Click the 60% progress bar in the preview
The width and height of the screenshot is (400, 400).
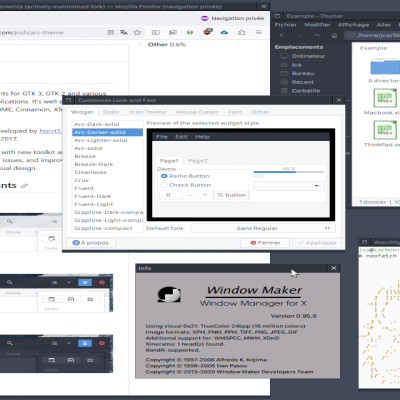point(289,172)
